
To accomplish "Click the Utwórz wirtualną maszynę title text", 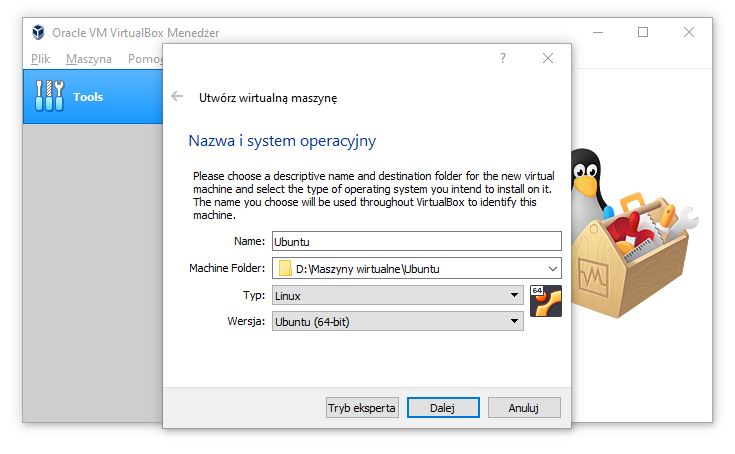I will coord(268,98).
